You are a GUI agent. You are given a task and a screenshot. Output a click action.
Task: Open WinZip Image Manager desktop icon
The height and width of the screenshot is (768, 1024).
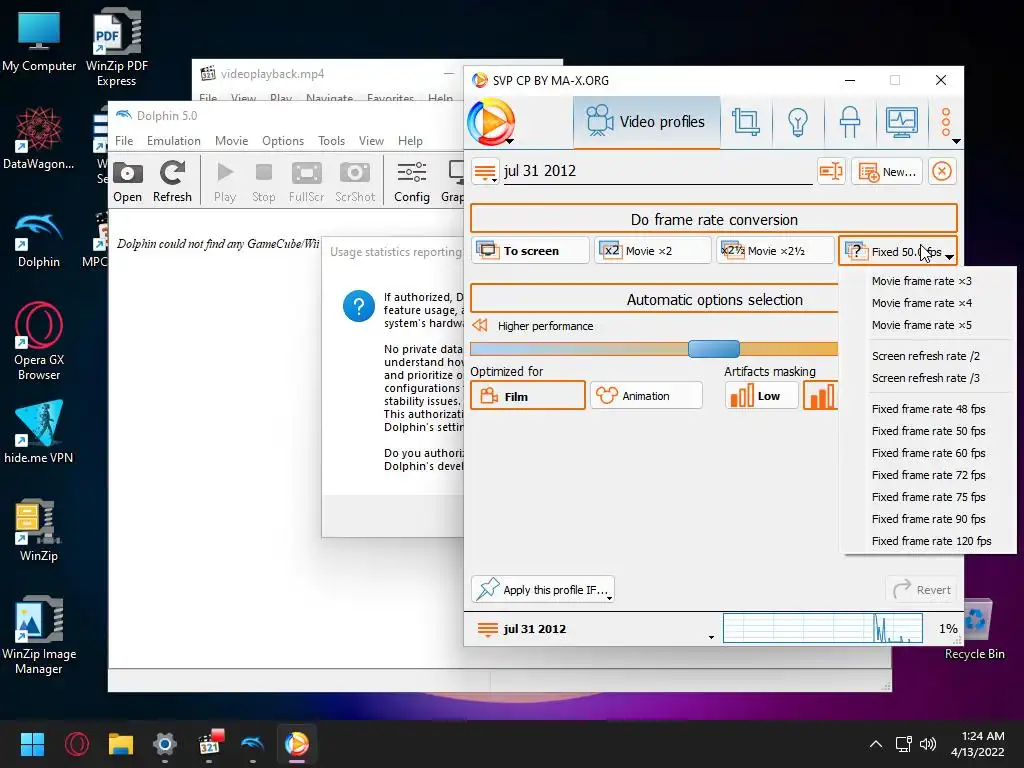tap(39, 635)
